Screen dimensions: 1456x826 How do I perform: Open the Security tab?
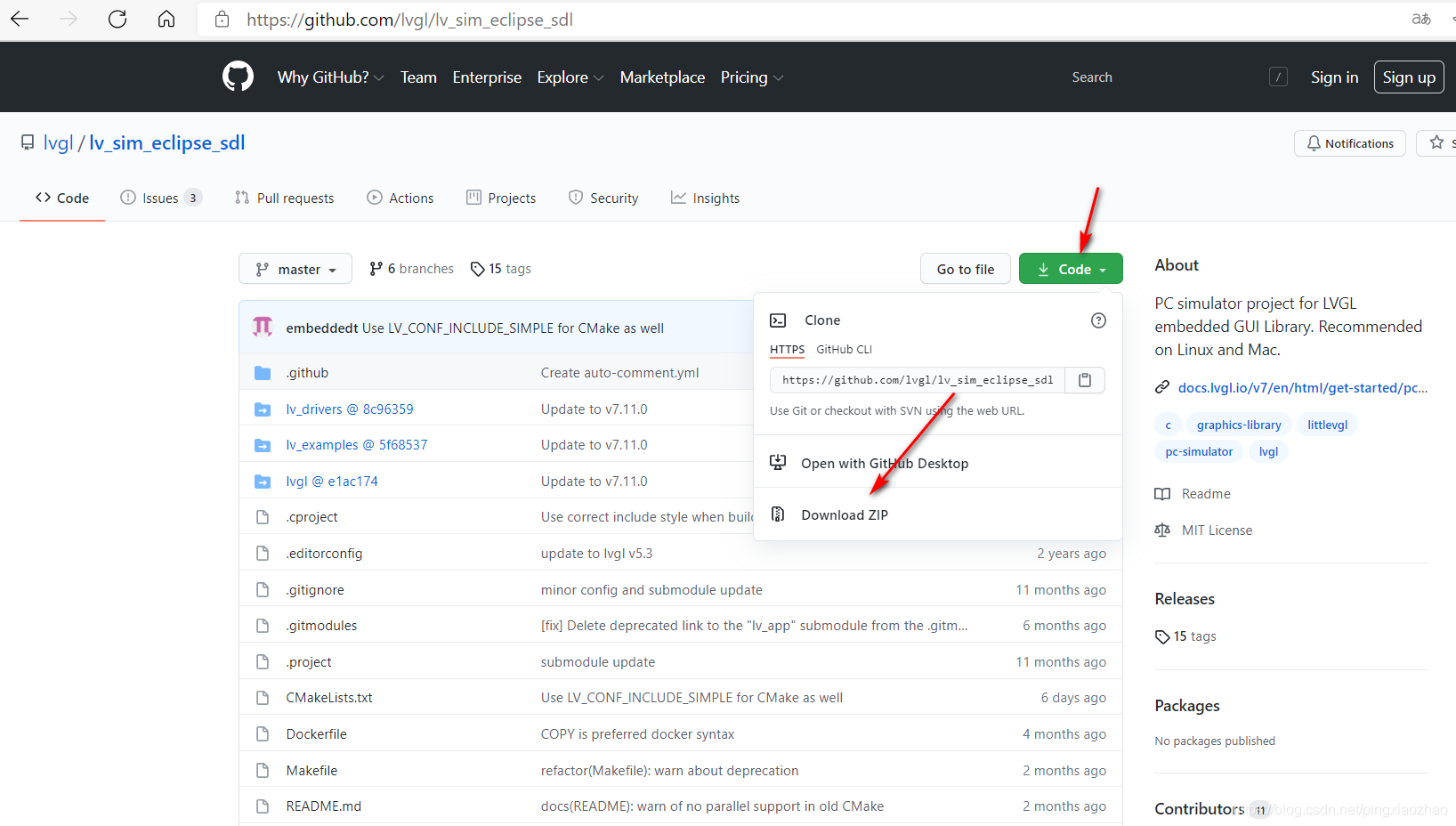603,198
